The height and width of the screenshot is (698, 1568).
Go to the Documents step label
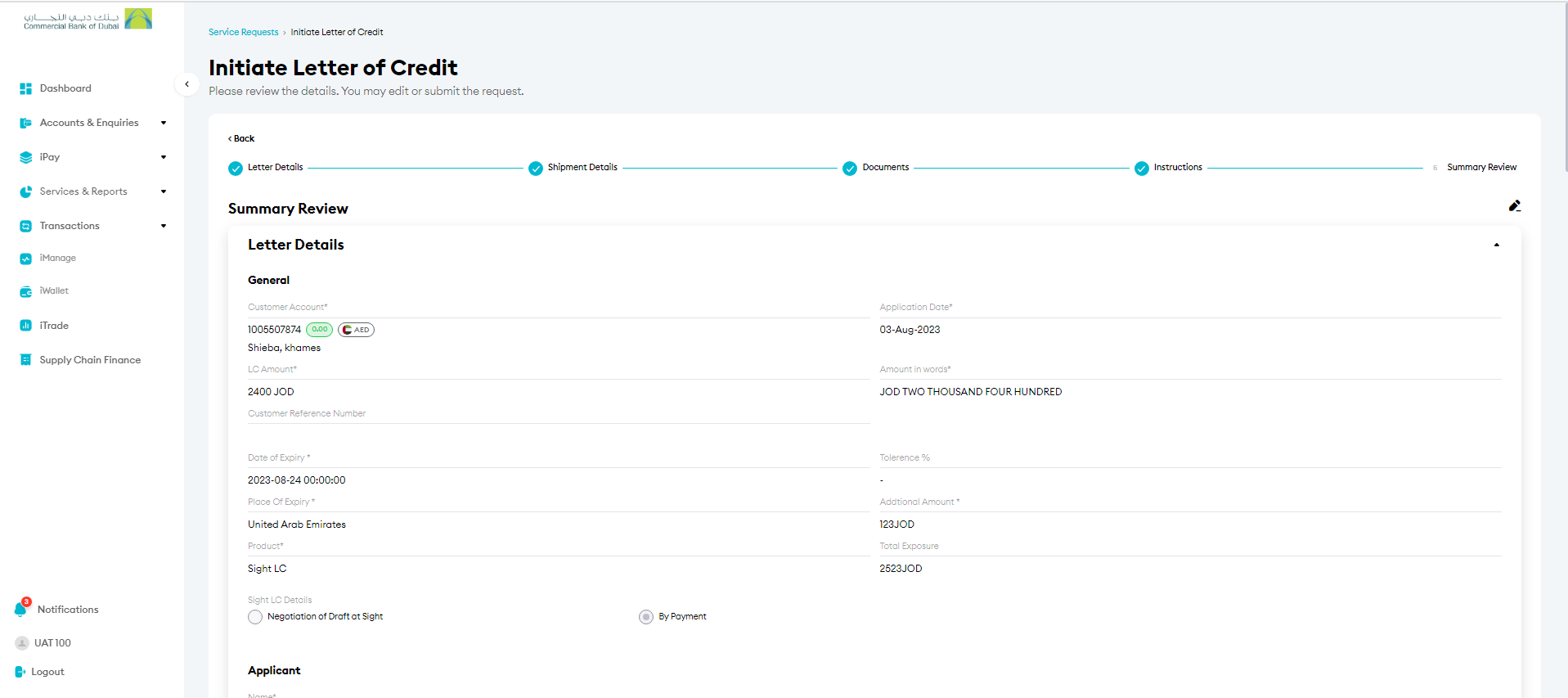pyautogui.click(x=886, y=168)
